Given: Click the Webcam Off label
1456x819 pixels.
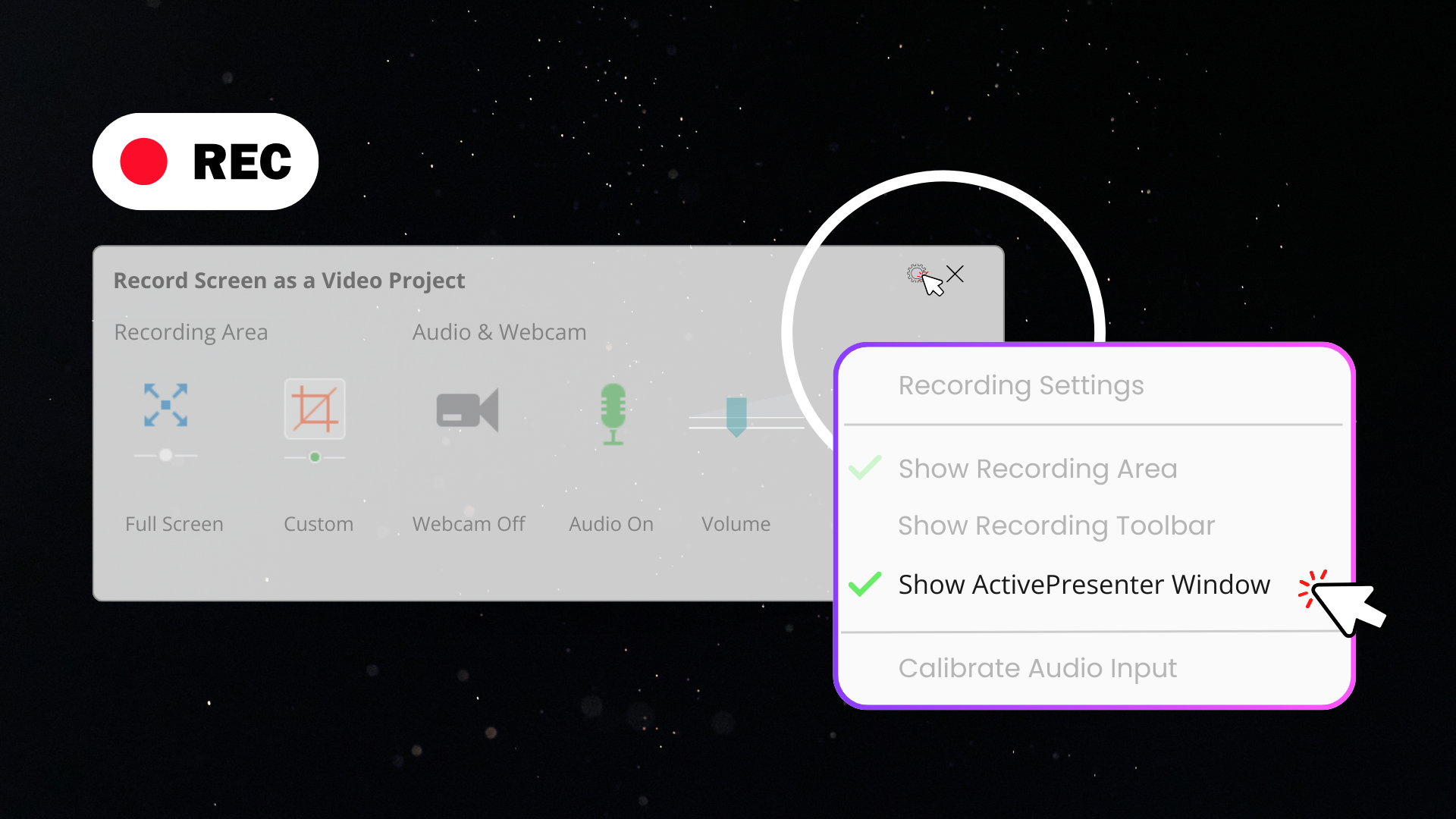Looking at the screenshot, I should pos(469,524).
